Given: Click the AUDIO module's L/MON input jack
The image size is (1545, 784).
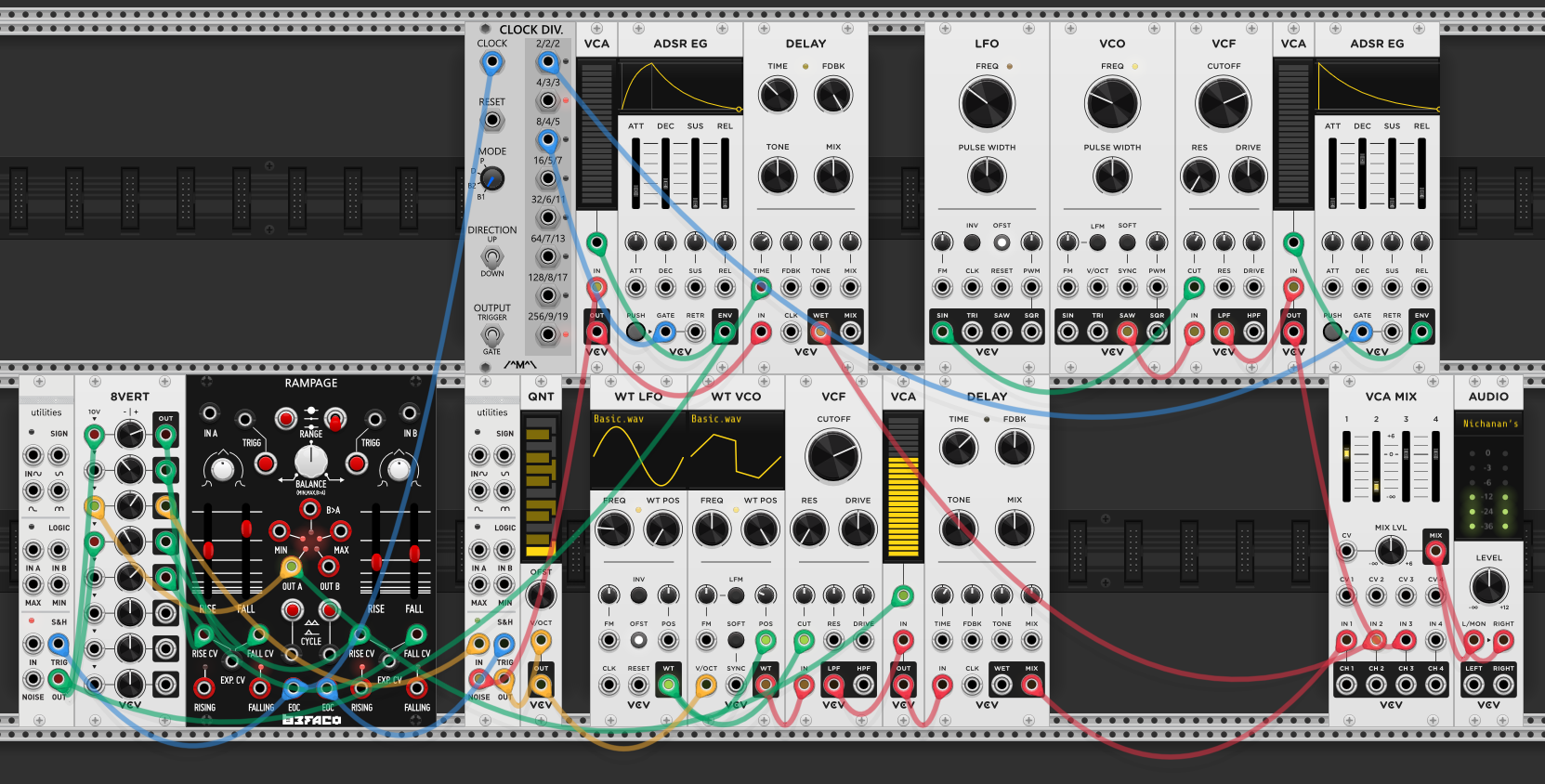Looking at the screenshot, I should pyautogui.click(x=1473, y=640).
